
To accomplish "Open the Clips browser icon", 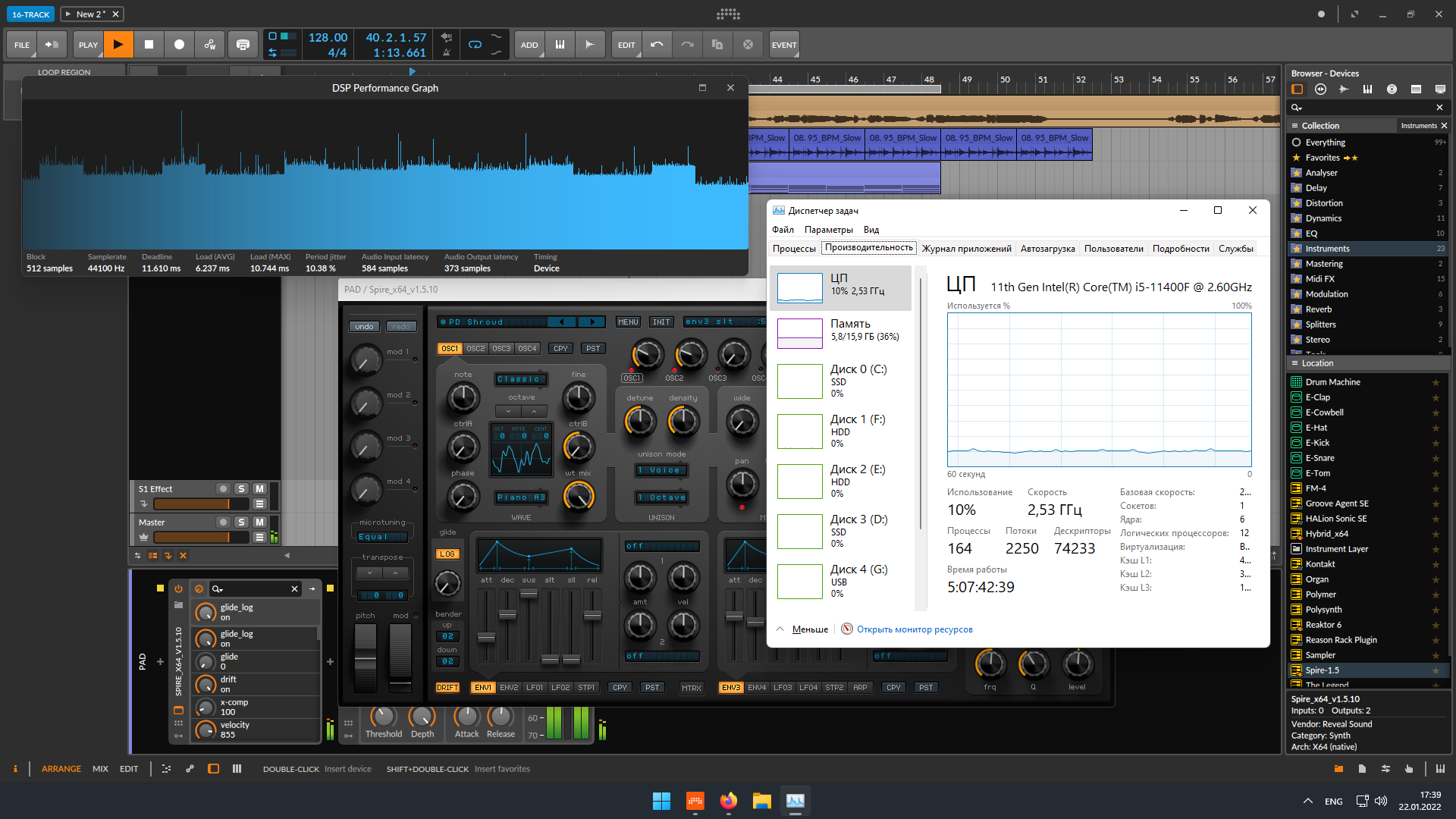I will (x=1416, y=89).
